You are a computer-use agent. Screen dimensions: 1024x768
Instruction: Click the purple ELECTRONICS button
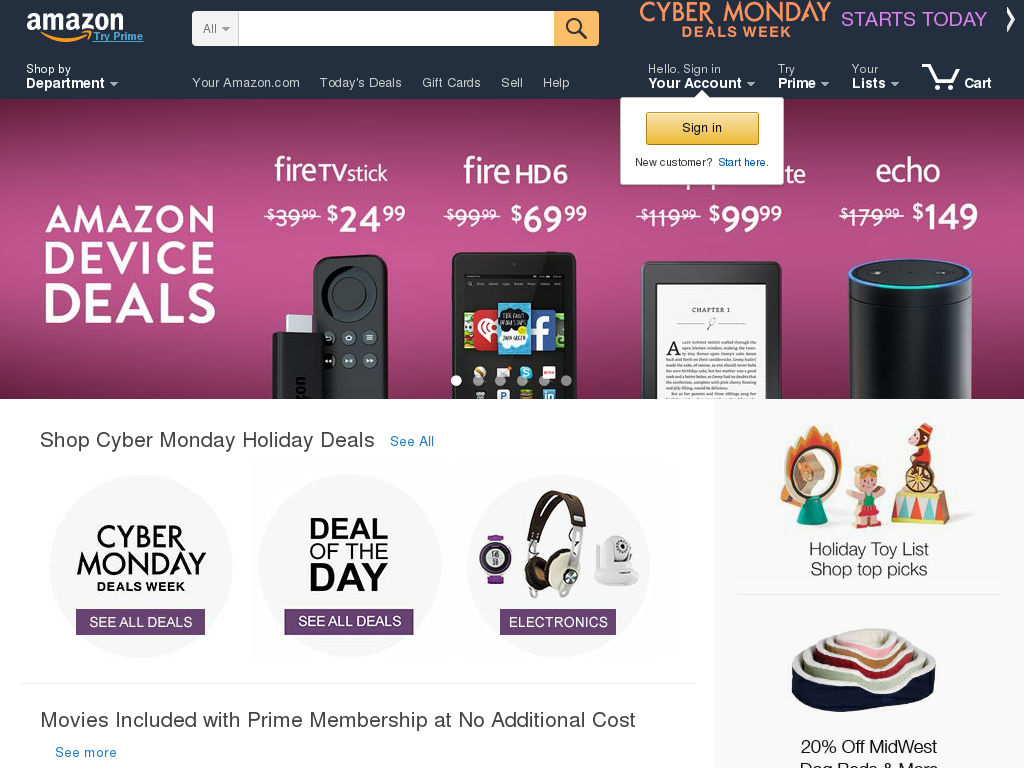click(558, 622)
